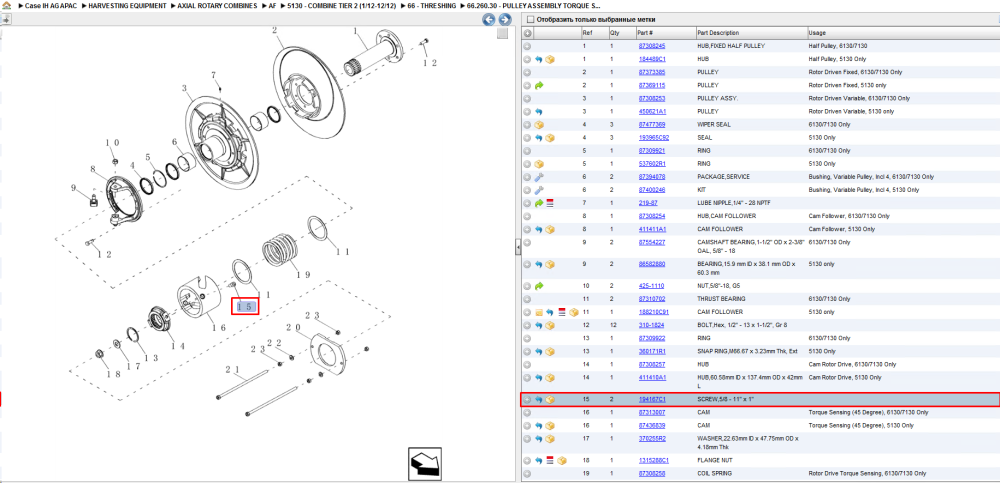Click the green arrow for NUT 425-1110
The width and height of the screenshot is (1000, 483).
539,286
